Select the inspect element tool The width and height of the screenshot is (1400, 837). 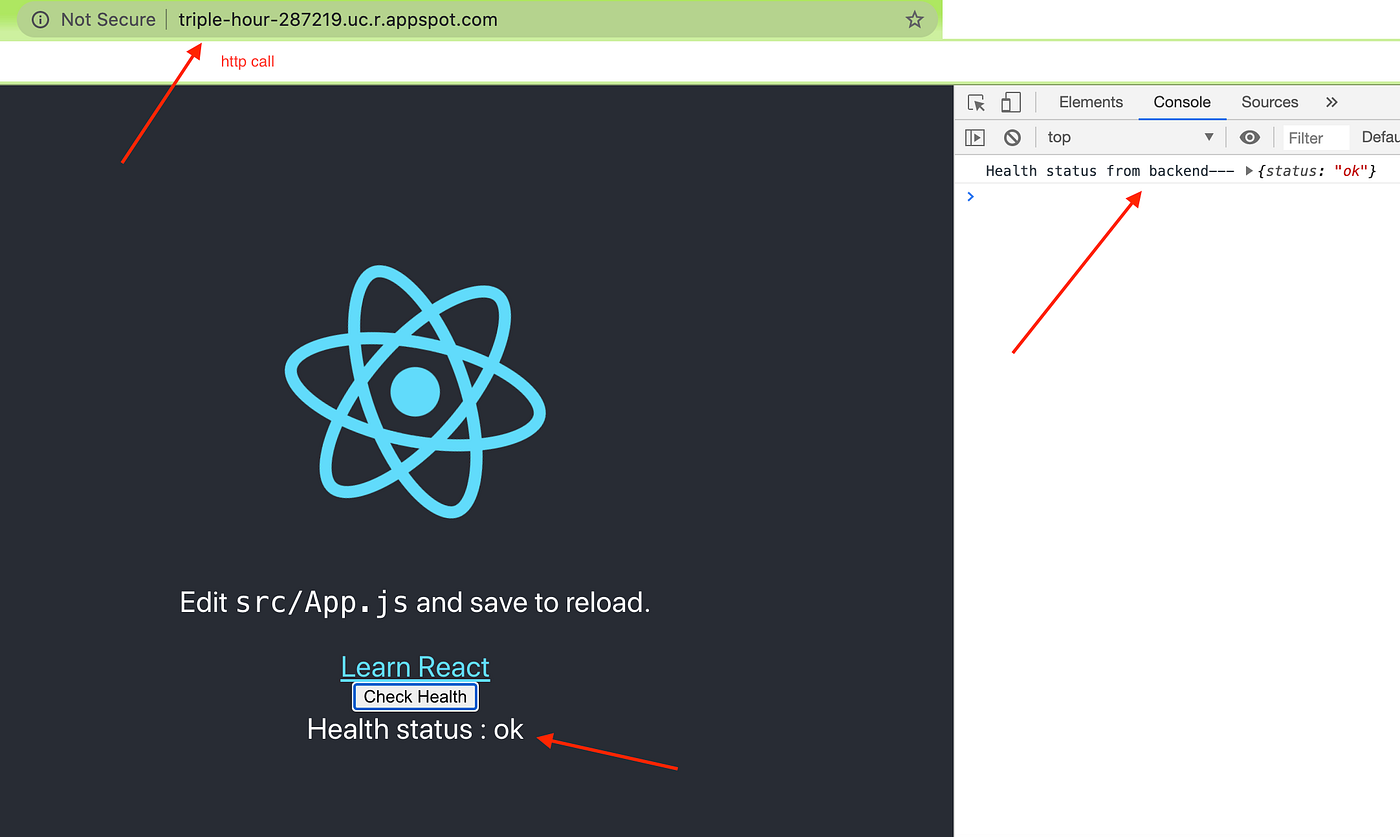975,102
